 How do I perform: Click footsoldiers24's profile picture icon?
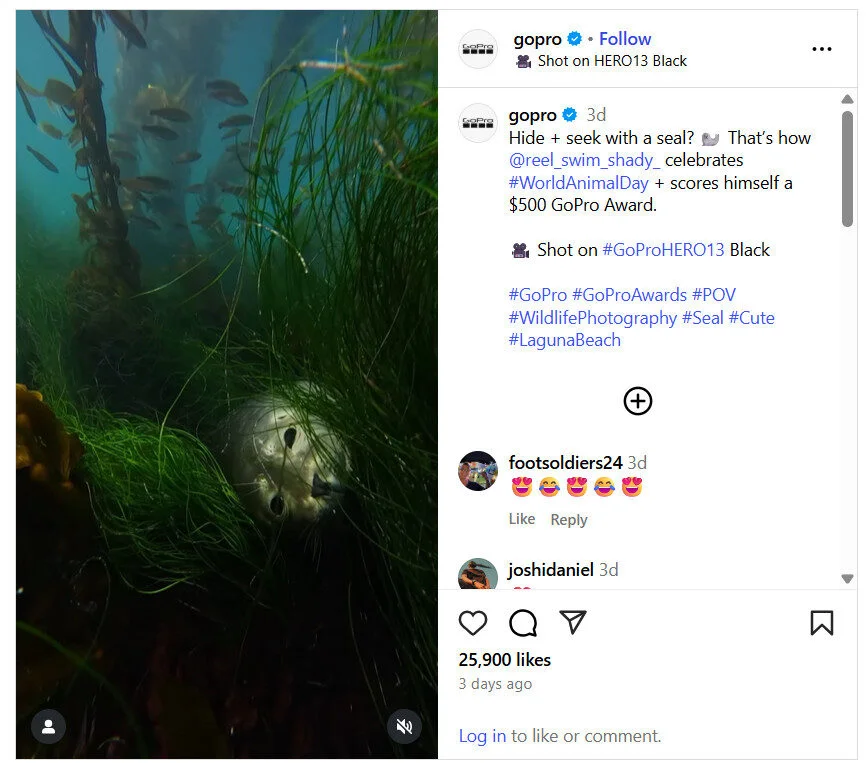(x=477, y=471)
